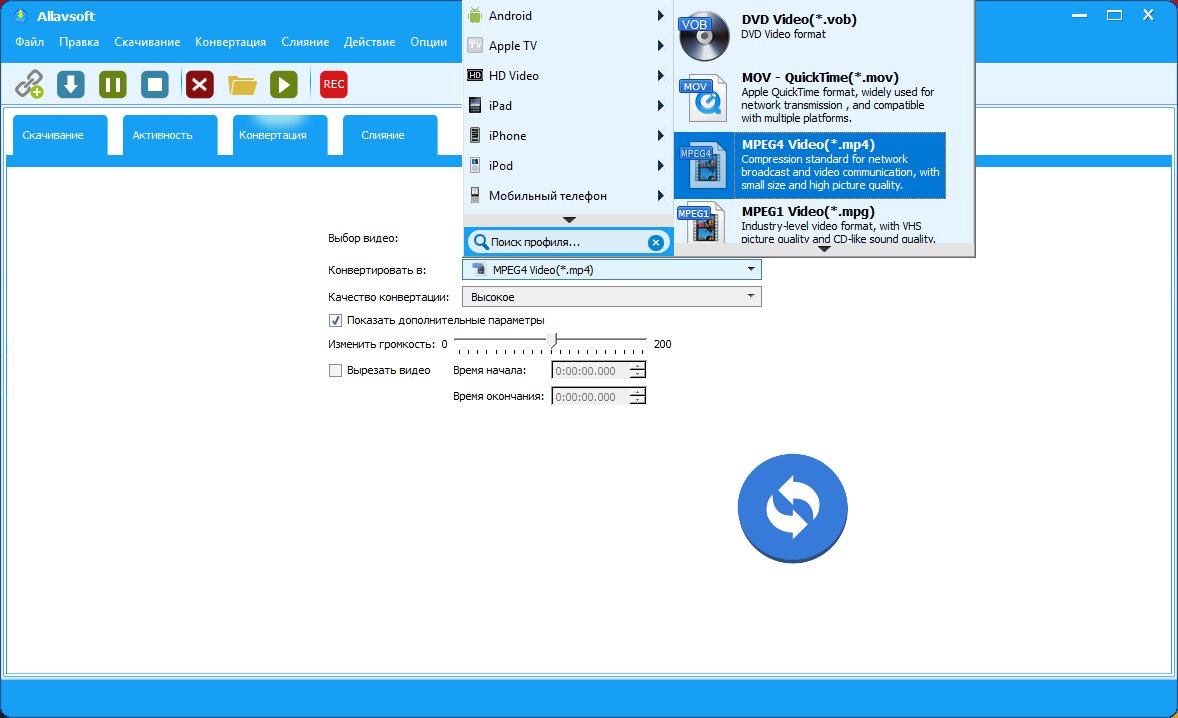Click the paste URL link icon
The width and height of the screenshot is (1178, 718).
(29, 85)
